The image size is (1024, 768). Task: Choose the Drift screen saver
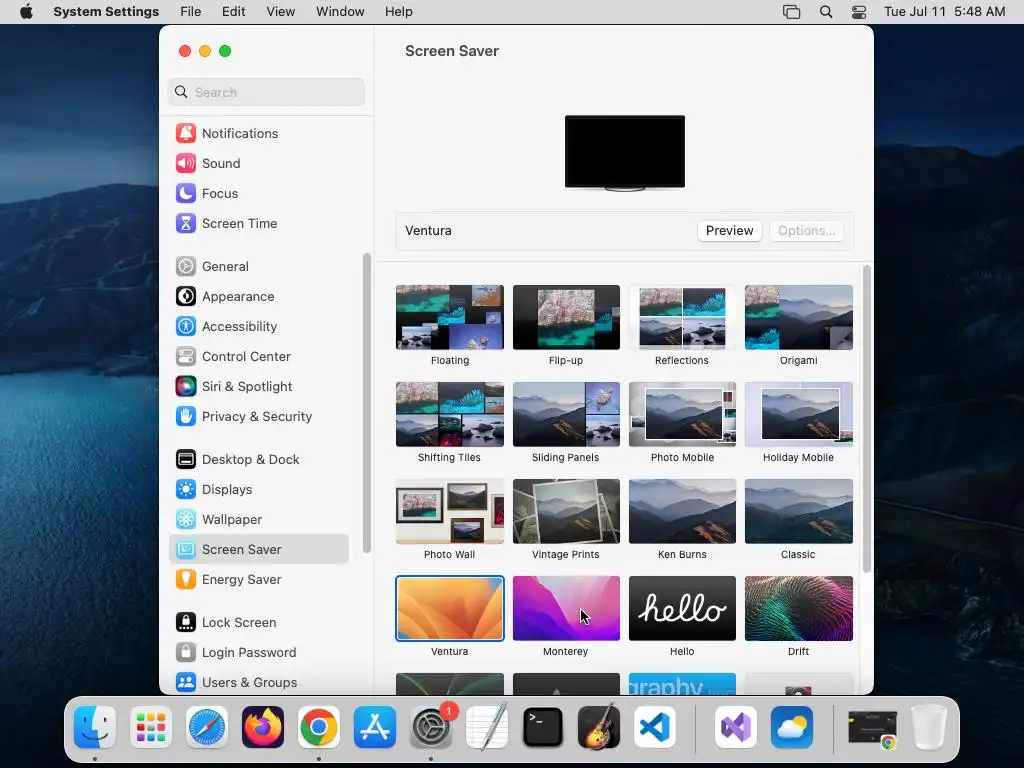pyautogui.click(x=799, y=609)
